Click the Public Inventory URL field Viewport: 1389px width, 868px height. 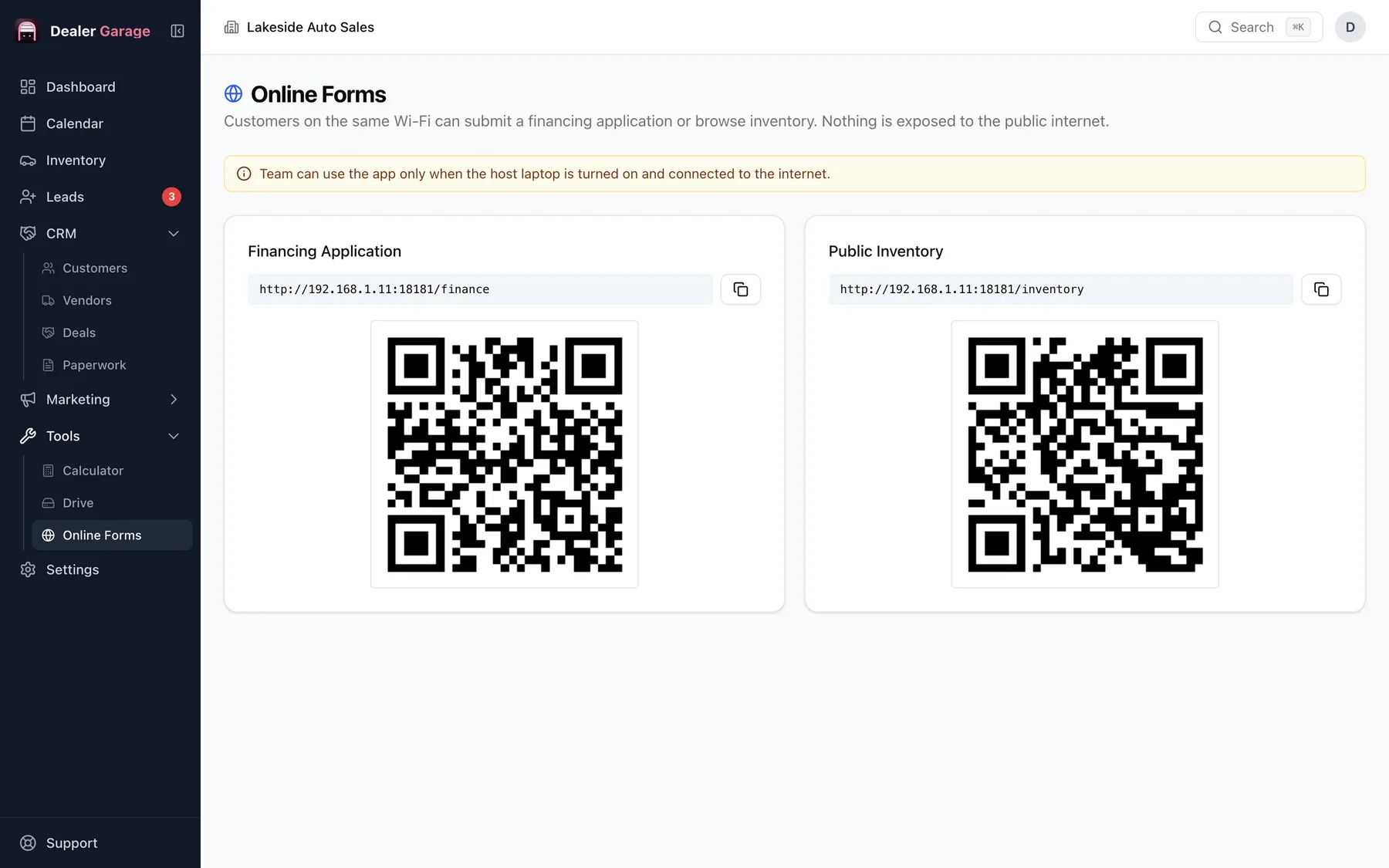pos(1060,289)
